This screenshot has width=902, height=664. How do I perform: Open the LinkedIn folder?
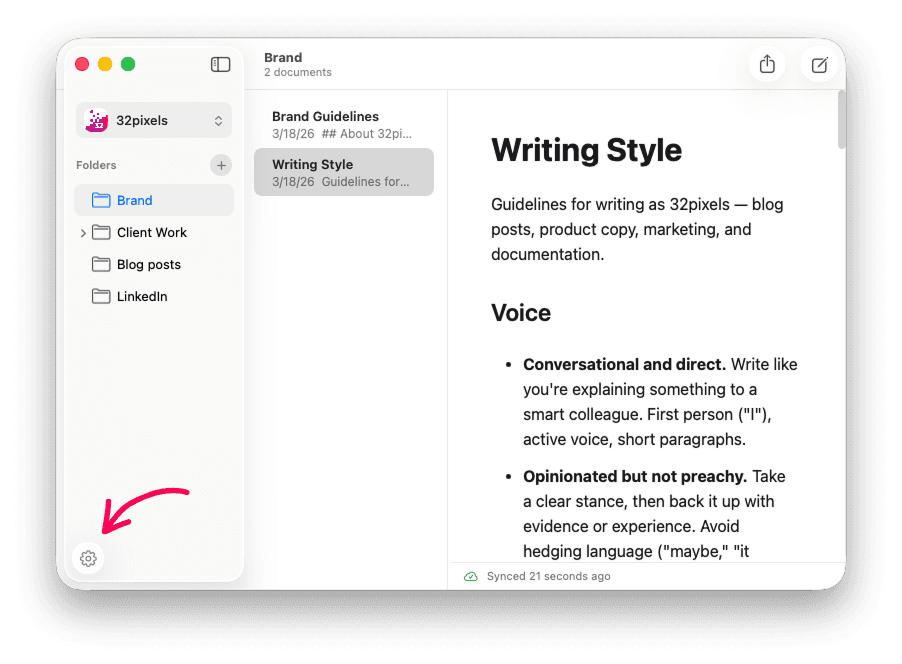click(142, 296)
